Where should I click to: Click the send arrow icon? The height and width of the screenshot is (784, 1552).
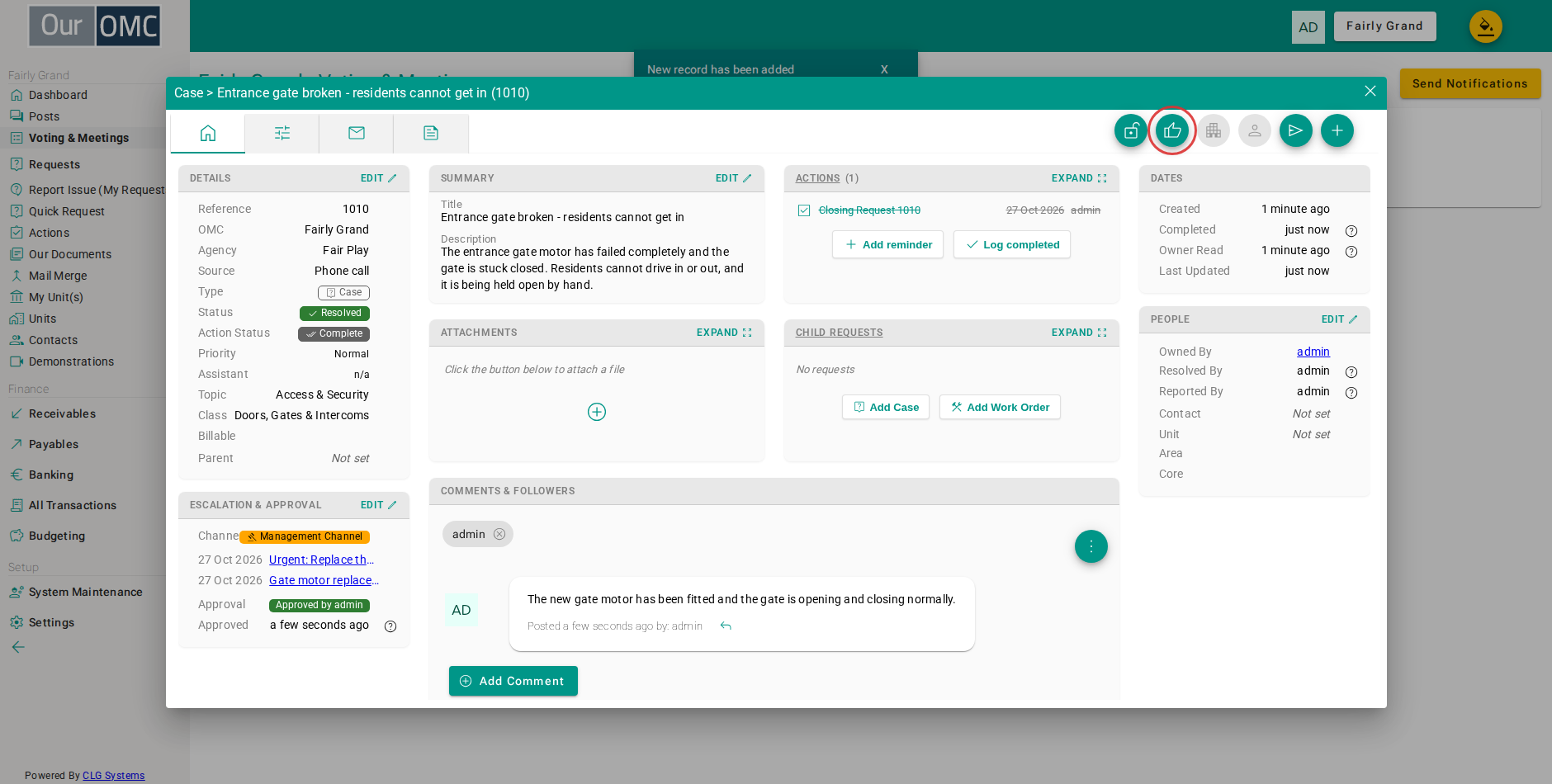(x=1295, y=130)
